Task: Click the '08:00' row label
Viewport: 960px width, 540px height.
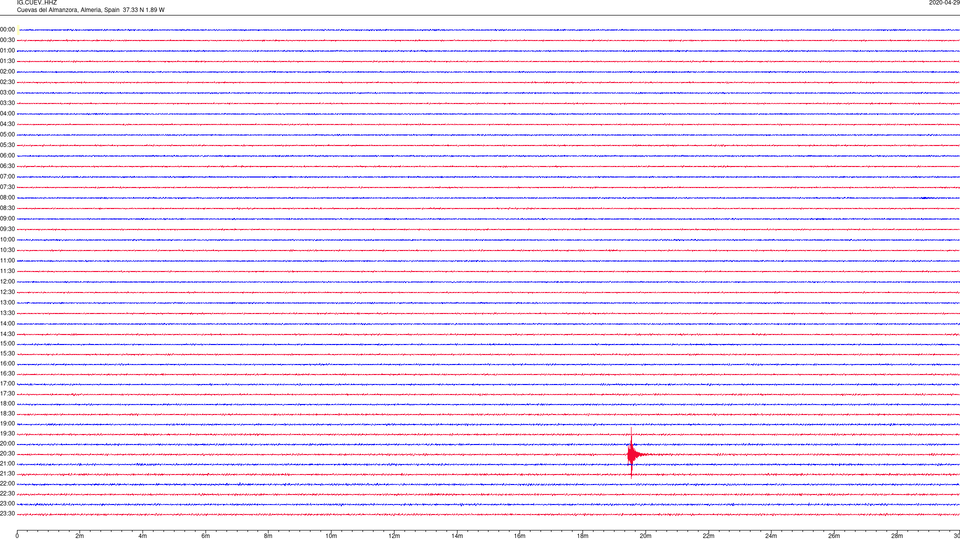Action: tap(7, 198)
